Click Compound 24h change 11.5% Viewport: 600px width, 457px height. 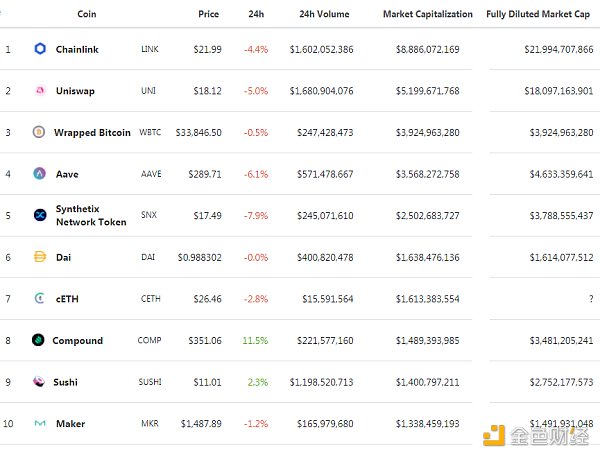[x=255, y=340]
